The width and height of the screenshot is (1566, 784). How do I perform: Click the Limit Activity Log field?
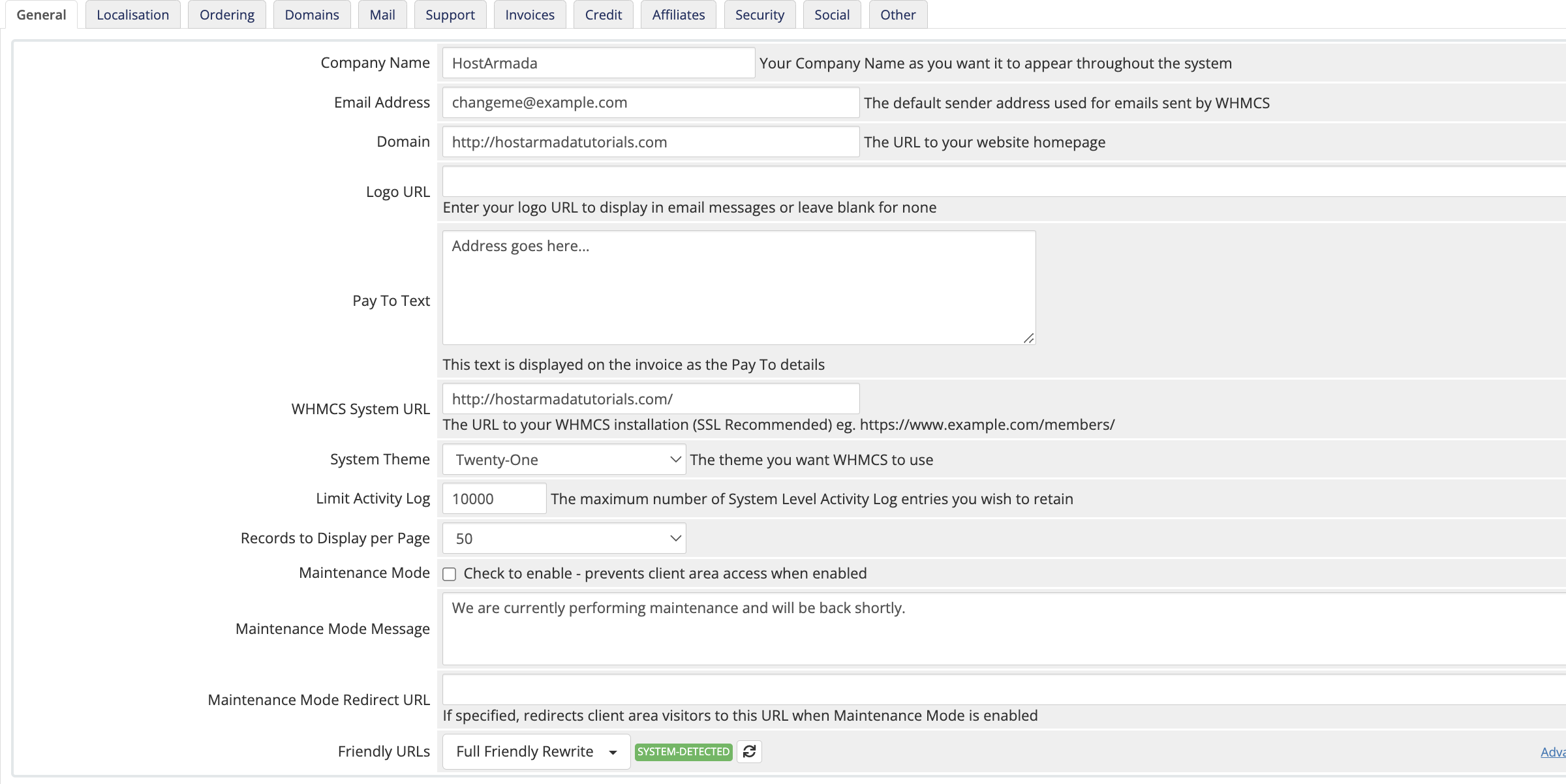coord(495,499)
